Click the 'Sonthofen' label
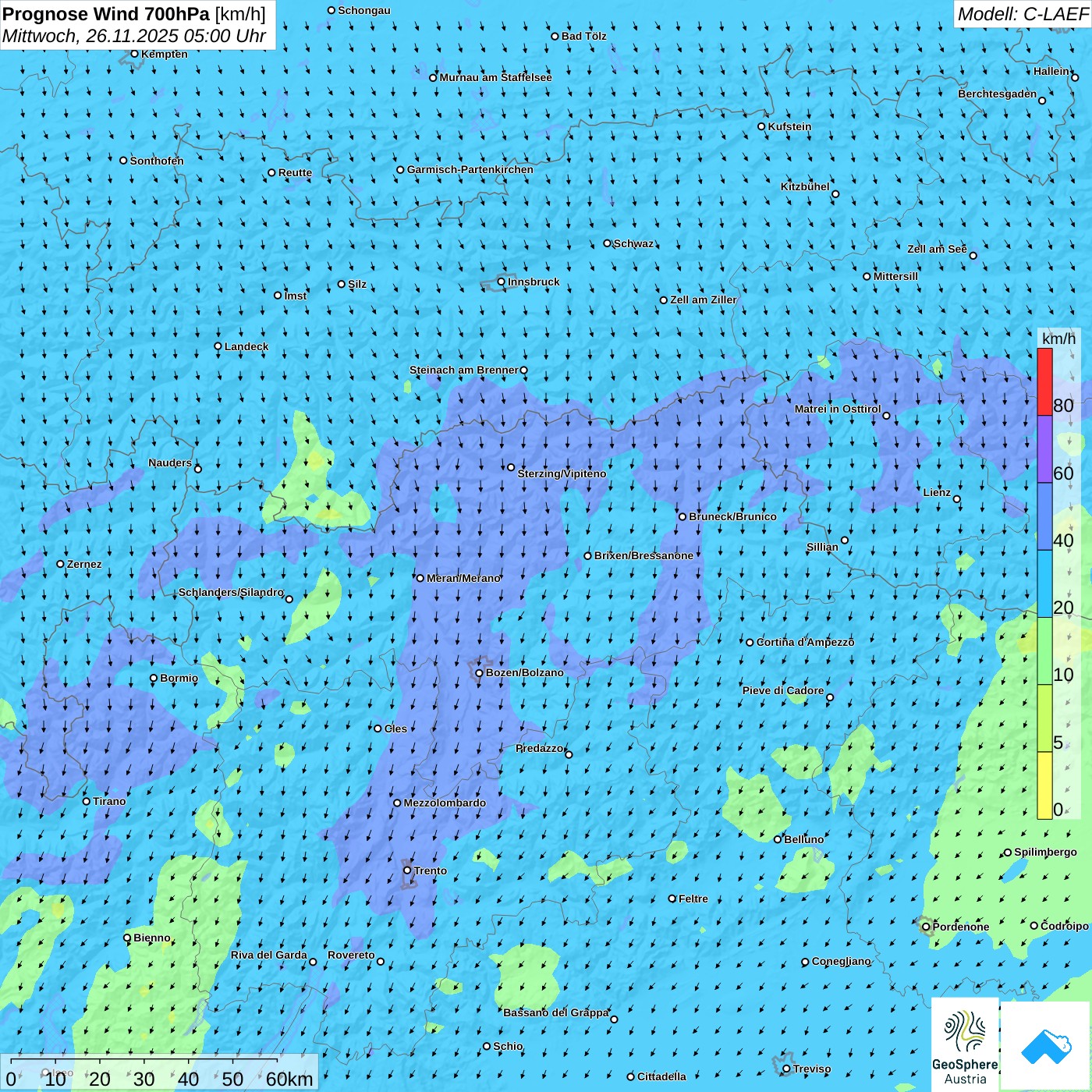The width and height of the screenshot is (1092, 1092). point(157,161)
